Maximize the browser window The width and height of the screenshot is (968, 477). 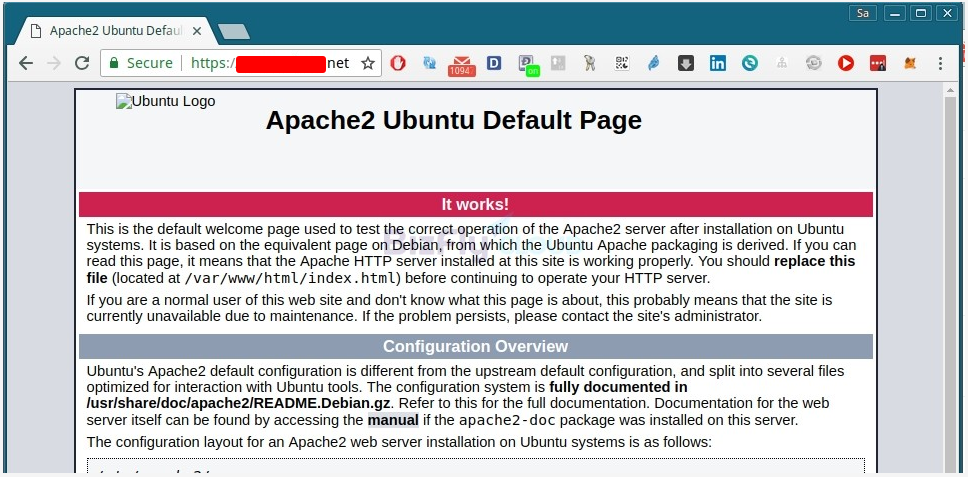920,12
